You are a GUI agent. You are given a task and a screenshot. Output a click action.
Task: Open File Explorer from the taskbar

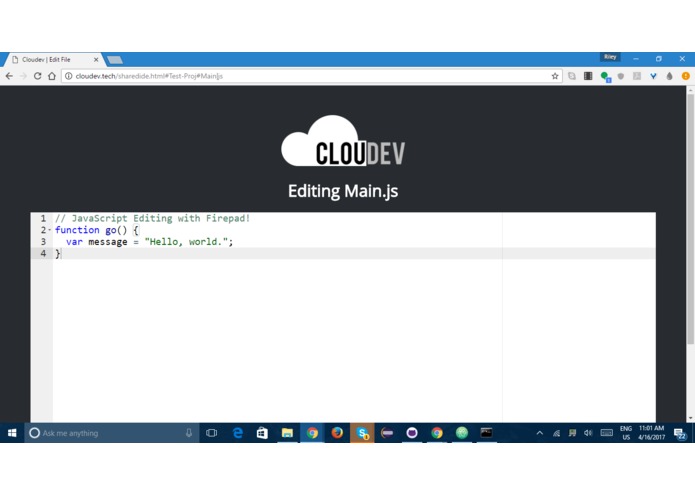pos(287,433)
